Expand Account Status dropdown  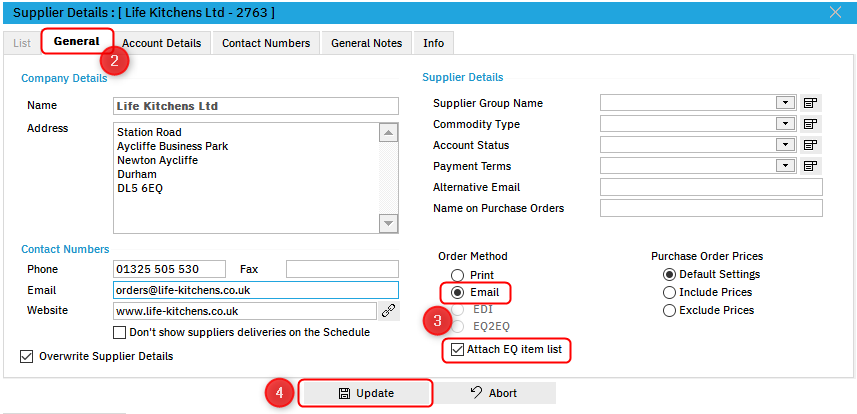[785, 145]
